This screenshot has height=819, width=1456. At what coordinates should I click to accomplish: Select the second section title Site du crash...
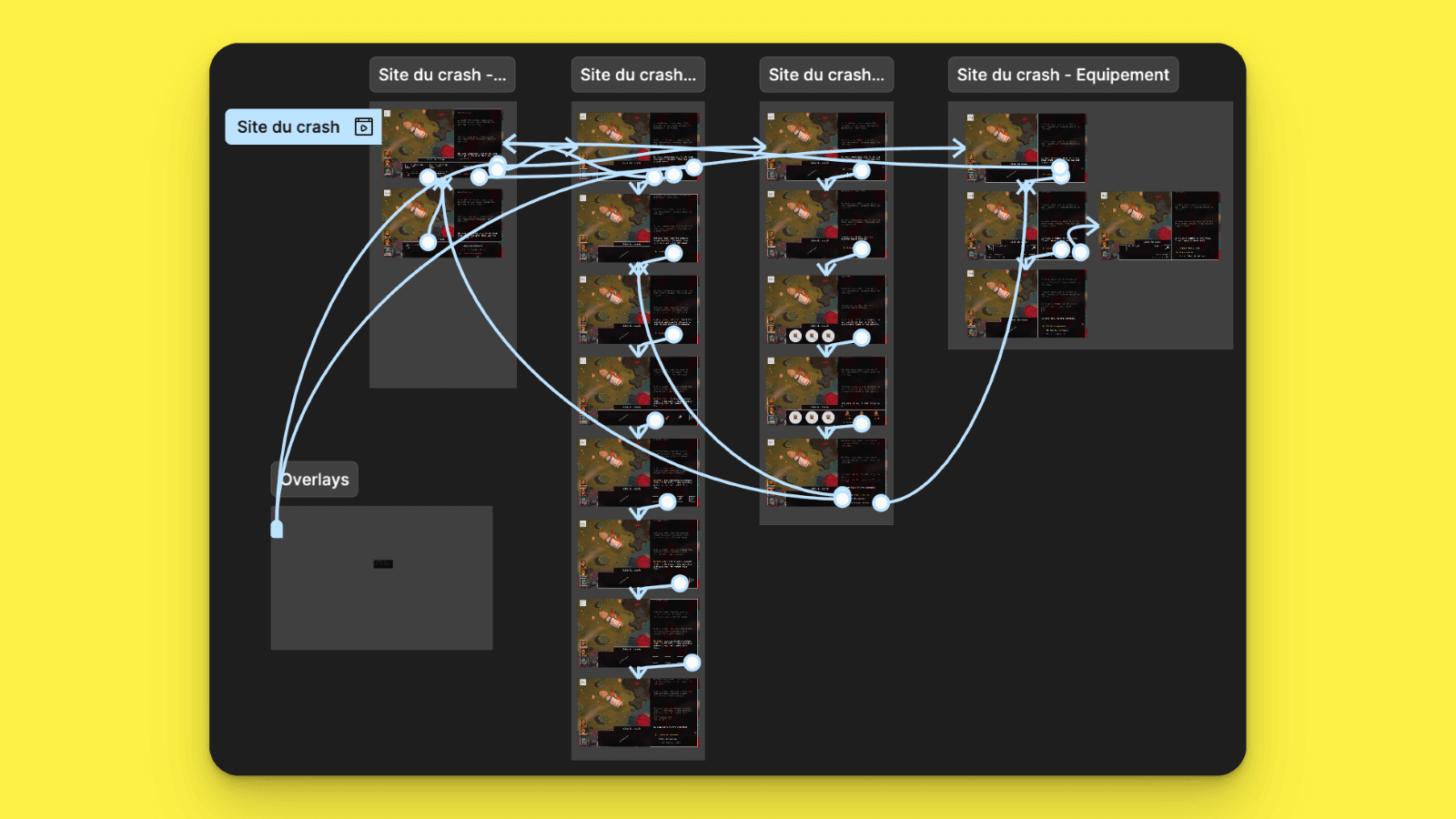click(638, 75)
